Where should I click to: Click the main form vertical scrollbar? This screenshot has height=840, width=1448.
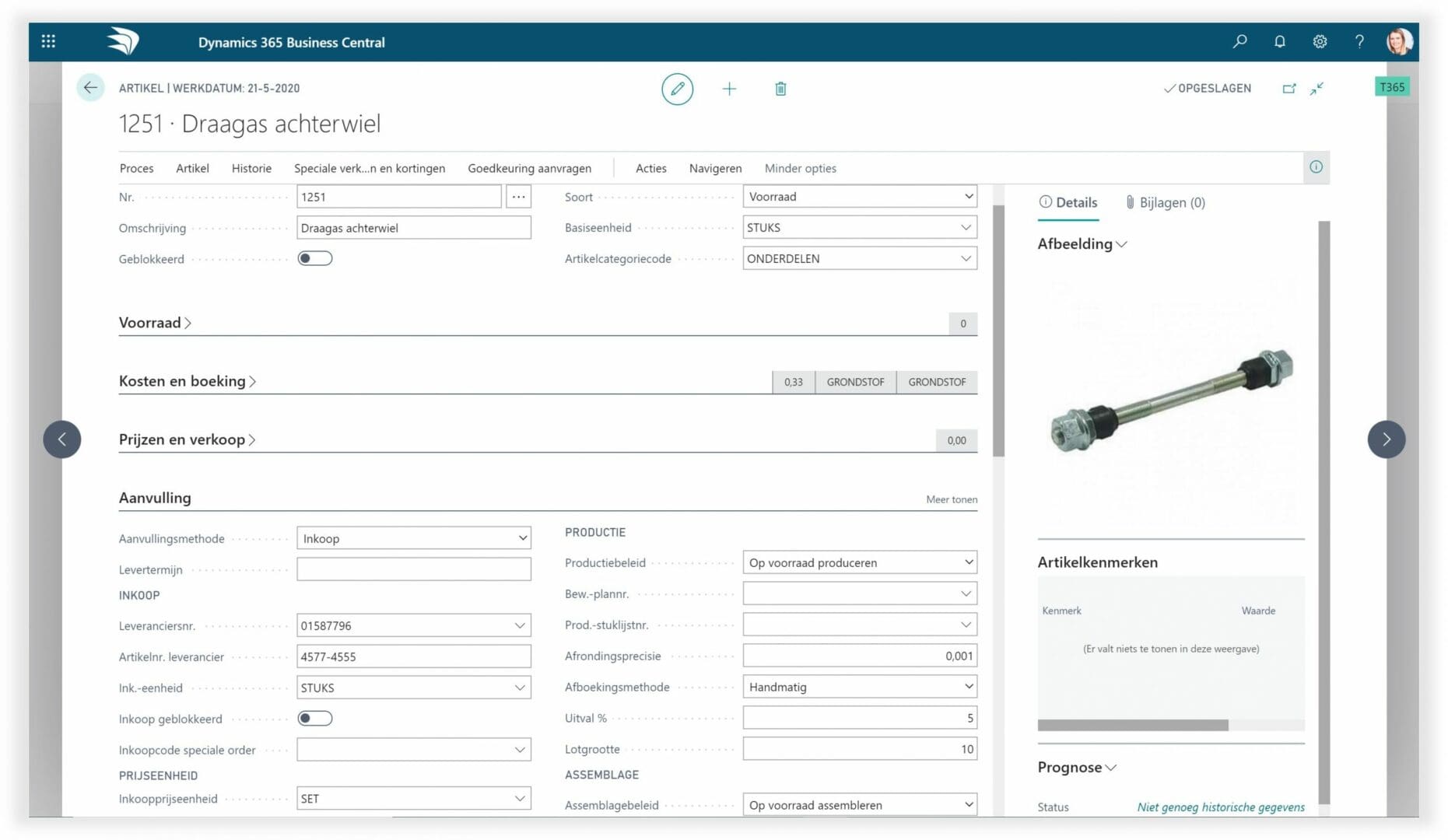[x=998, y=331]
